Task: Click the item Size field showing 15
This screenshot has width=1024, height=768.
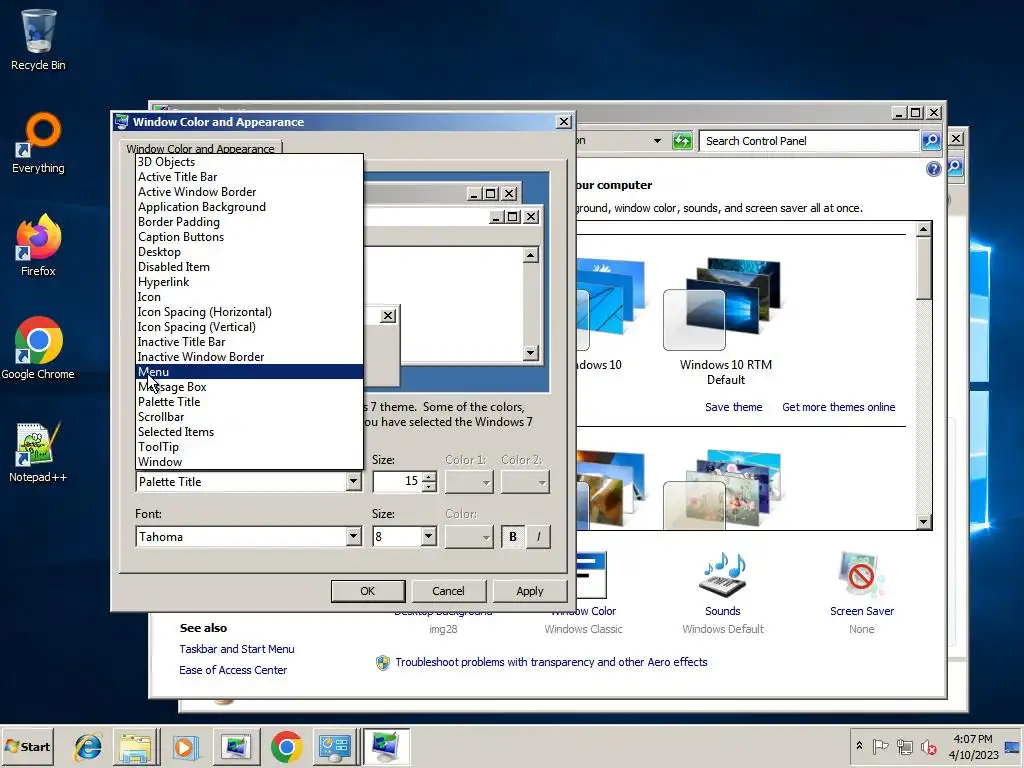Action: (398, 481)
